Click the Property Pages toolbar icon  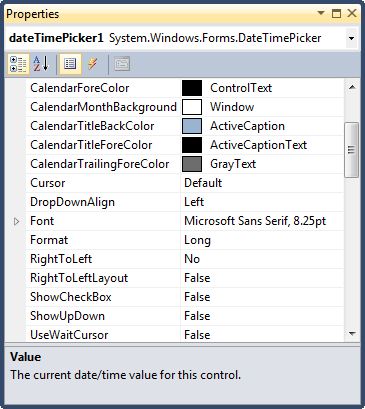click(122, 64)
